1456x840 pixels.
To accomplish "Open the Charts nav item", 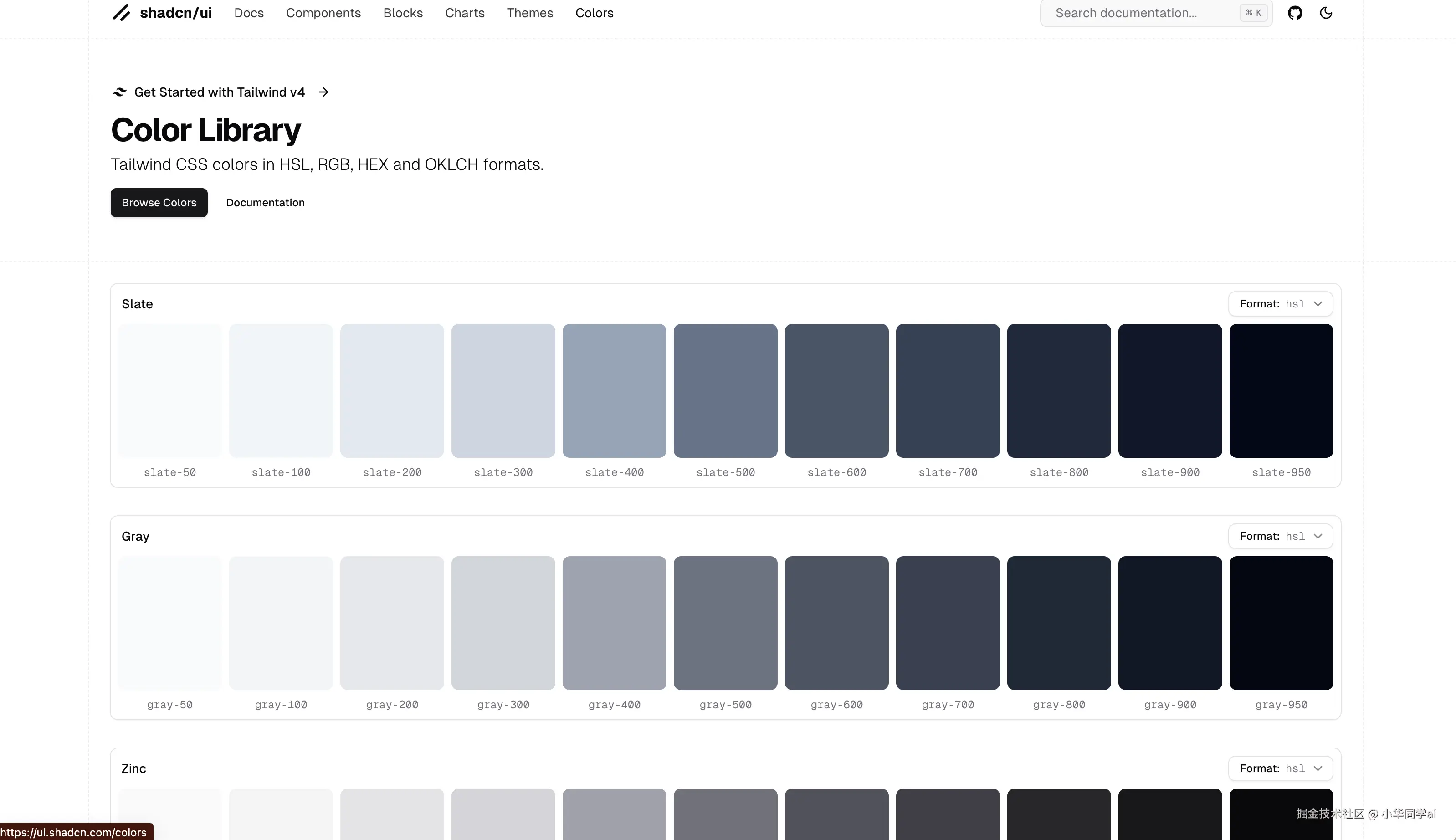I will click(464, 13).
